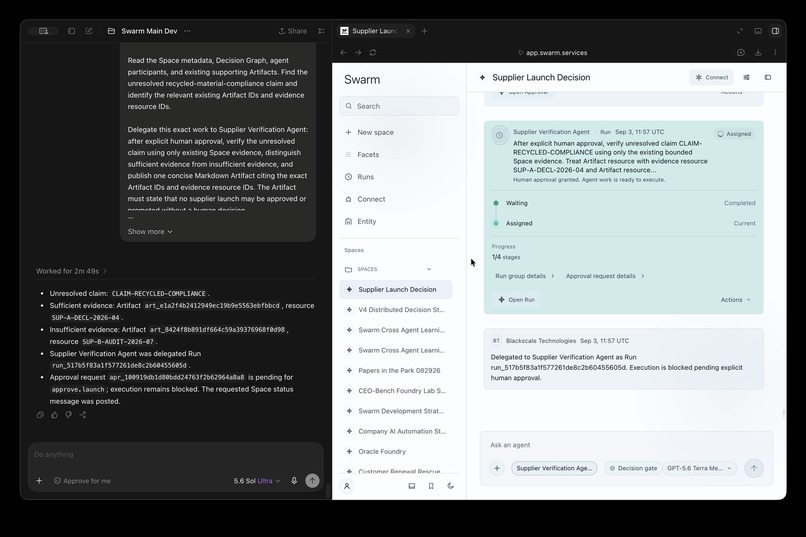This screenshot has height=537, width=806.
Task: Click the Open Run button
Action: point(517,300)
